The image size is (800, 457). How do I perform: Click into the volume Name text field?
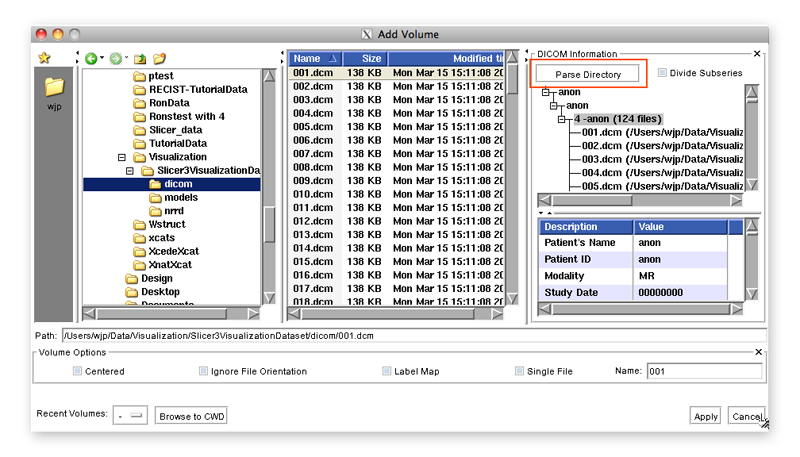pos(703,371)
